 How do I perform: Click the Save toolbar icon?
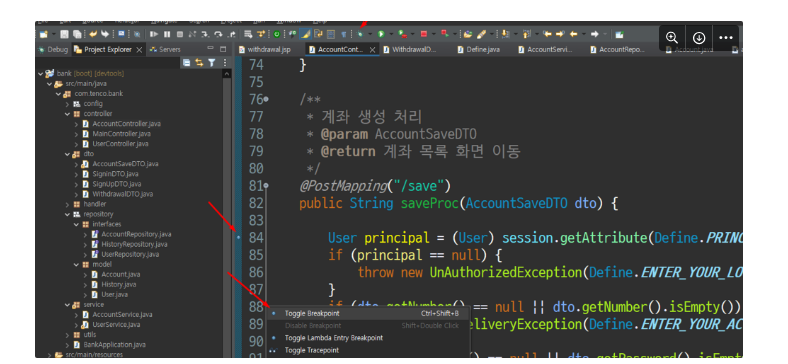coord(64,34)
